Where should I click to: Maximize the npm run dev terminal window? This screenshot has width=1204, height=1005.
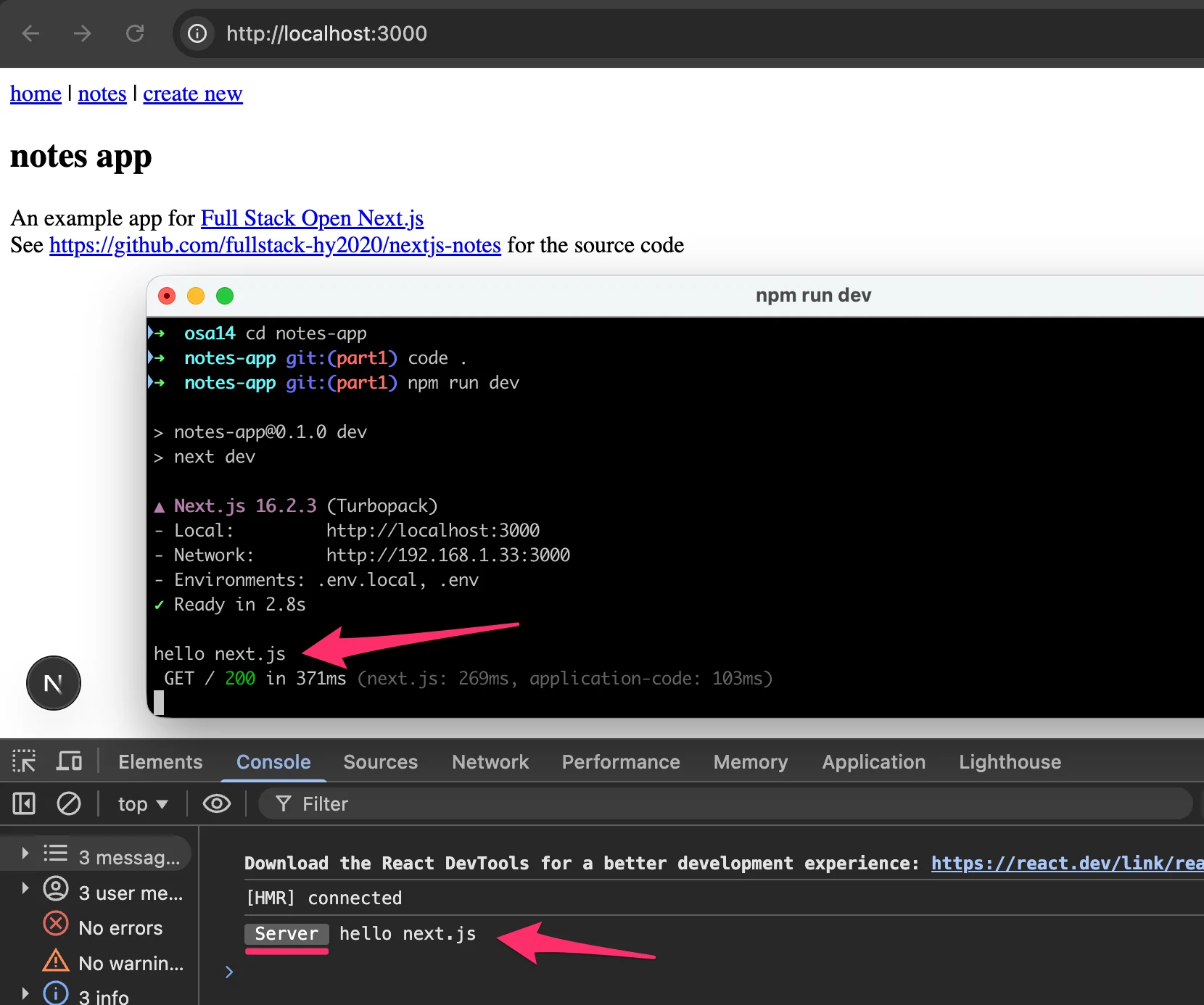pos(225,296)
